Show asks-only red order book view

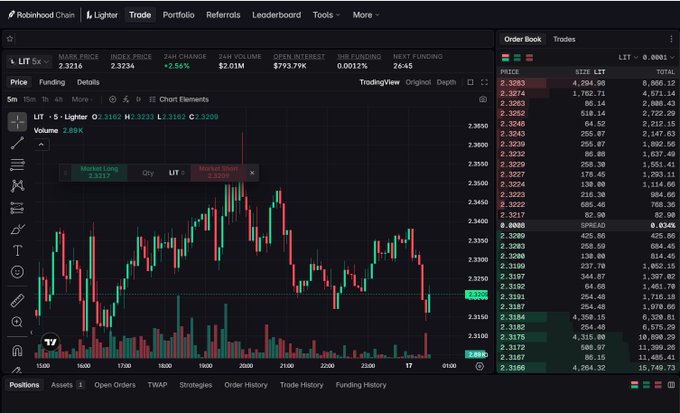pos(529,57)
